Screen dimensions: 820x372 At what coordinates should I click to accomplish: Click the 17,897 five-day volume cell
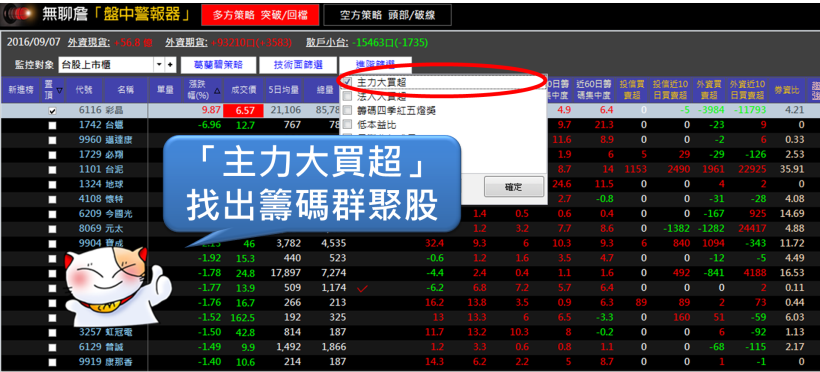tap(287, 273)
